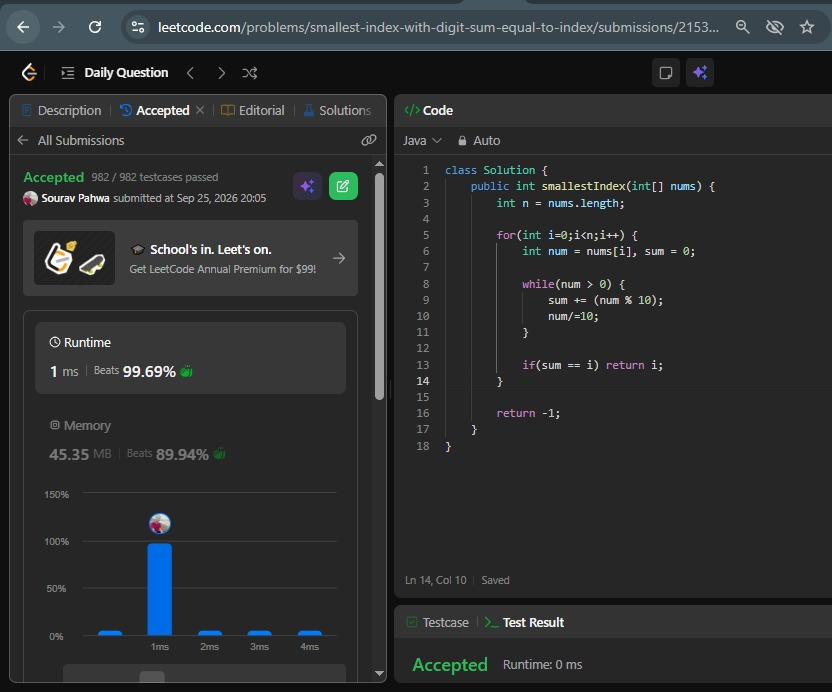Copy the submission link icon
This screenshot has height=692, width=832.
click(x=369, y=140)
